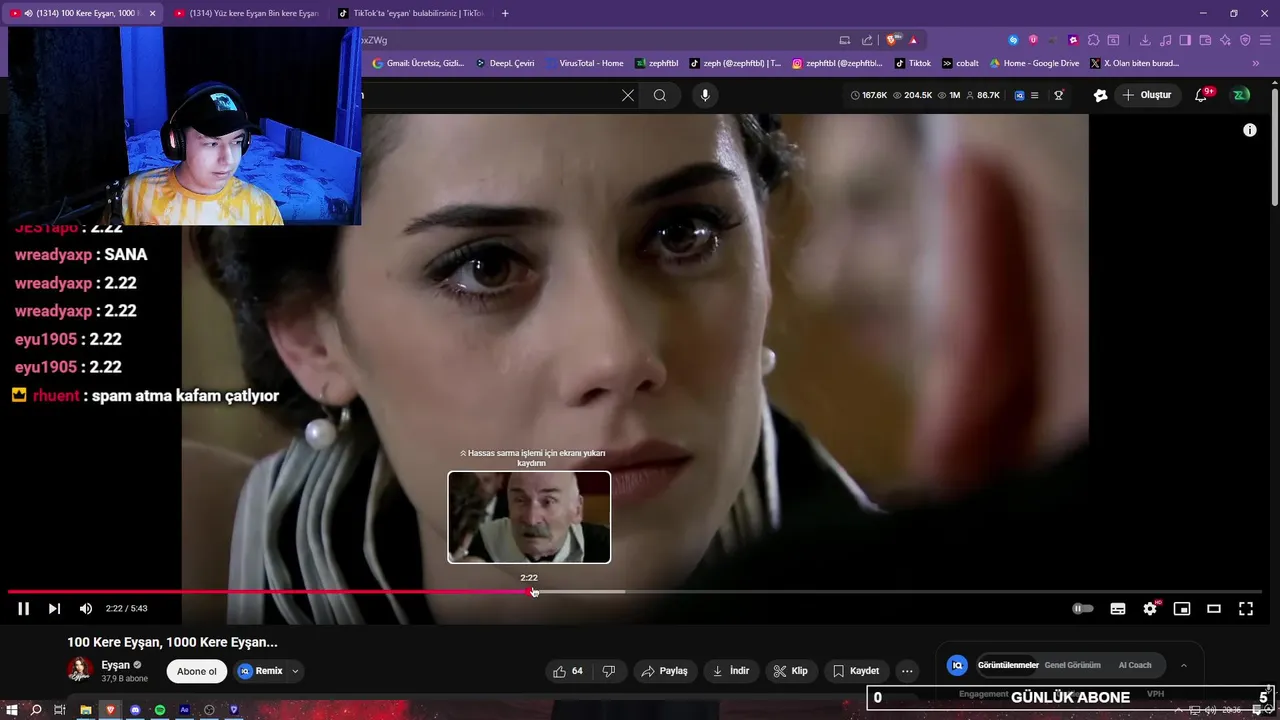Screen dimensions: 1280x720
Task: Skip to the next video
Action: 54,609
